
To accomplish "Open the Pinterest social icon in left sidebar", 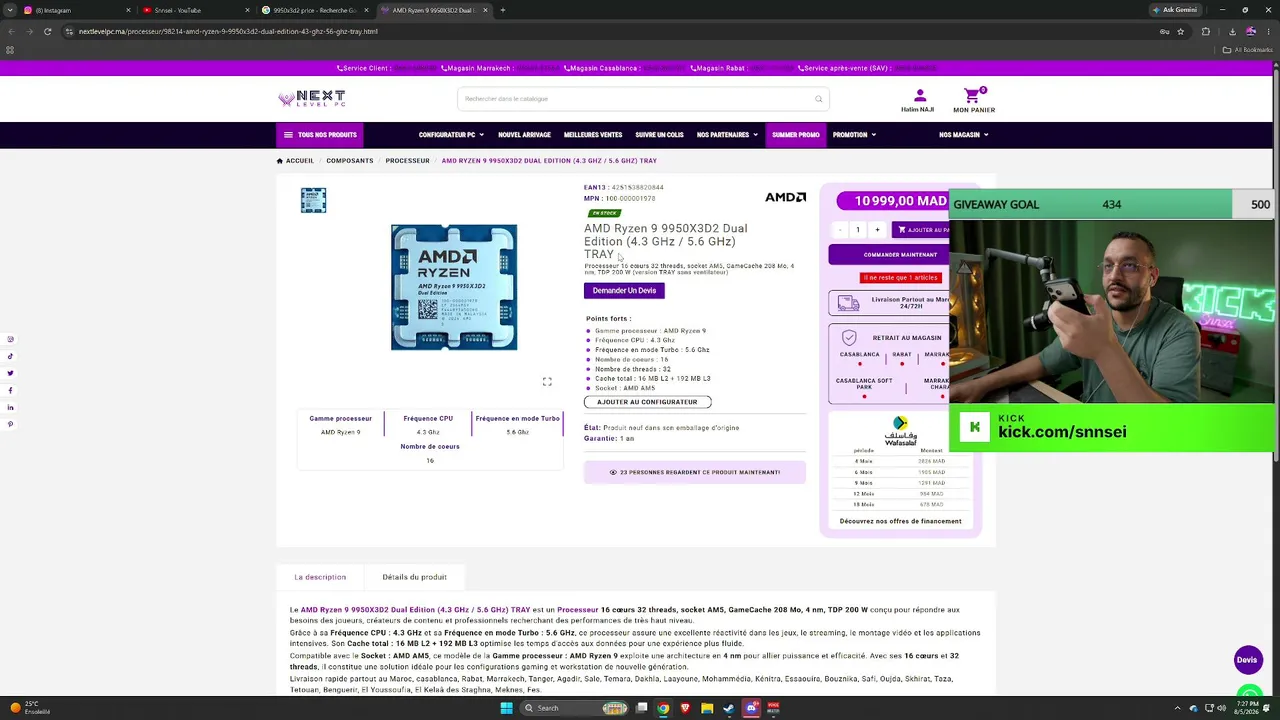I will pyautogui.click(x=10, y=424).
